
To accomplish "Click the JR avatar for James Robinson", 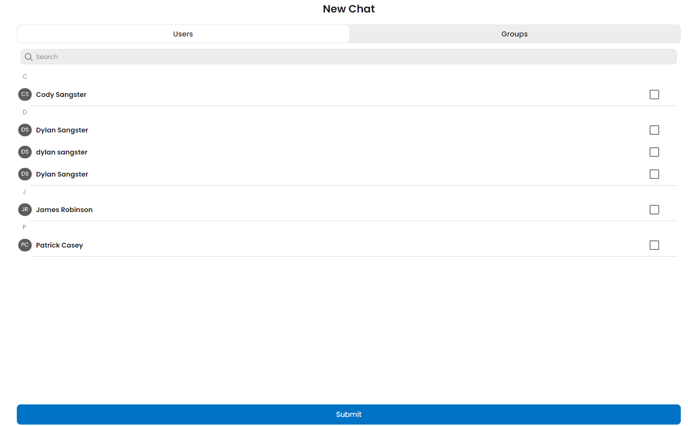I will 25,210.
